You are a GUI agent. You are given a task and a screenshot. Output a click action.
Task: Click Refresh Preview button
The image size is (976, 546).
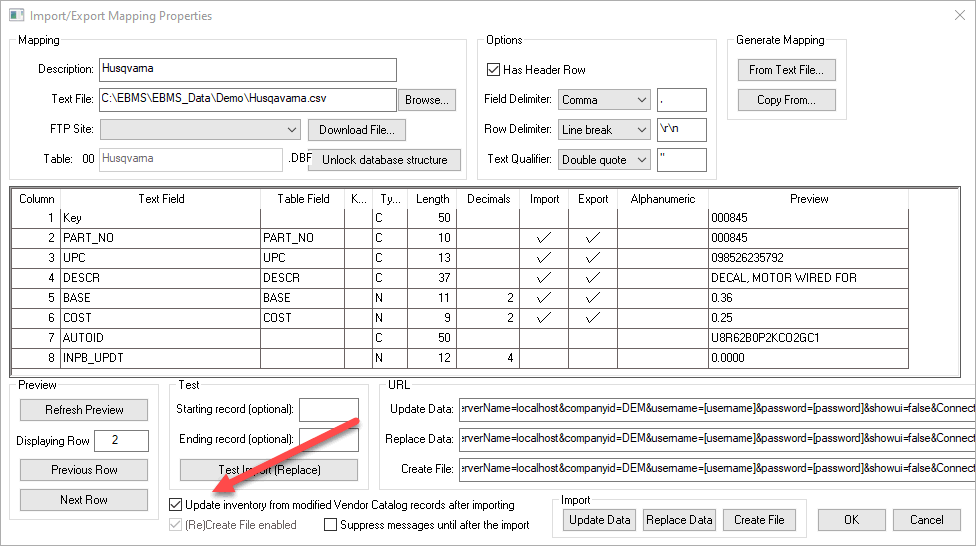[x=84, y=410]
